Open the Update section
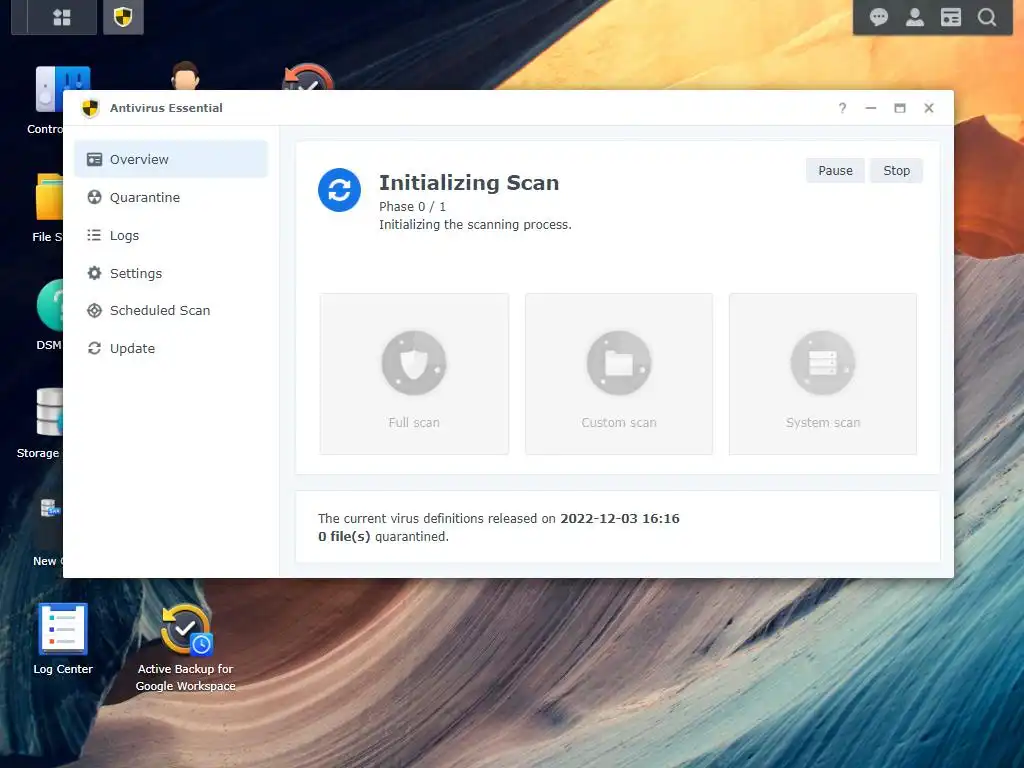This screenshot has height=768, width=1024. tap(170, 348)
